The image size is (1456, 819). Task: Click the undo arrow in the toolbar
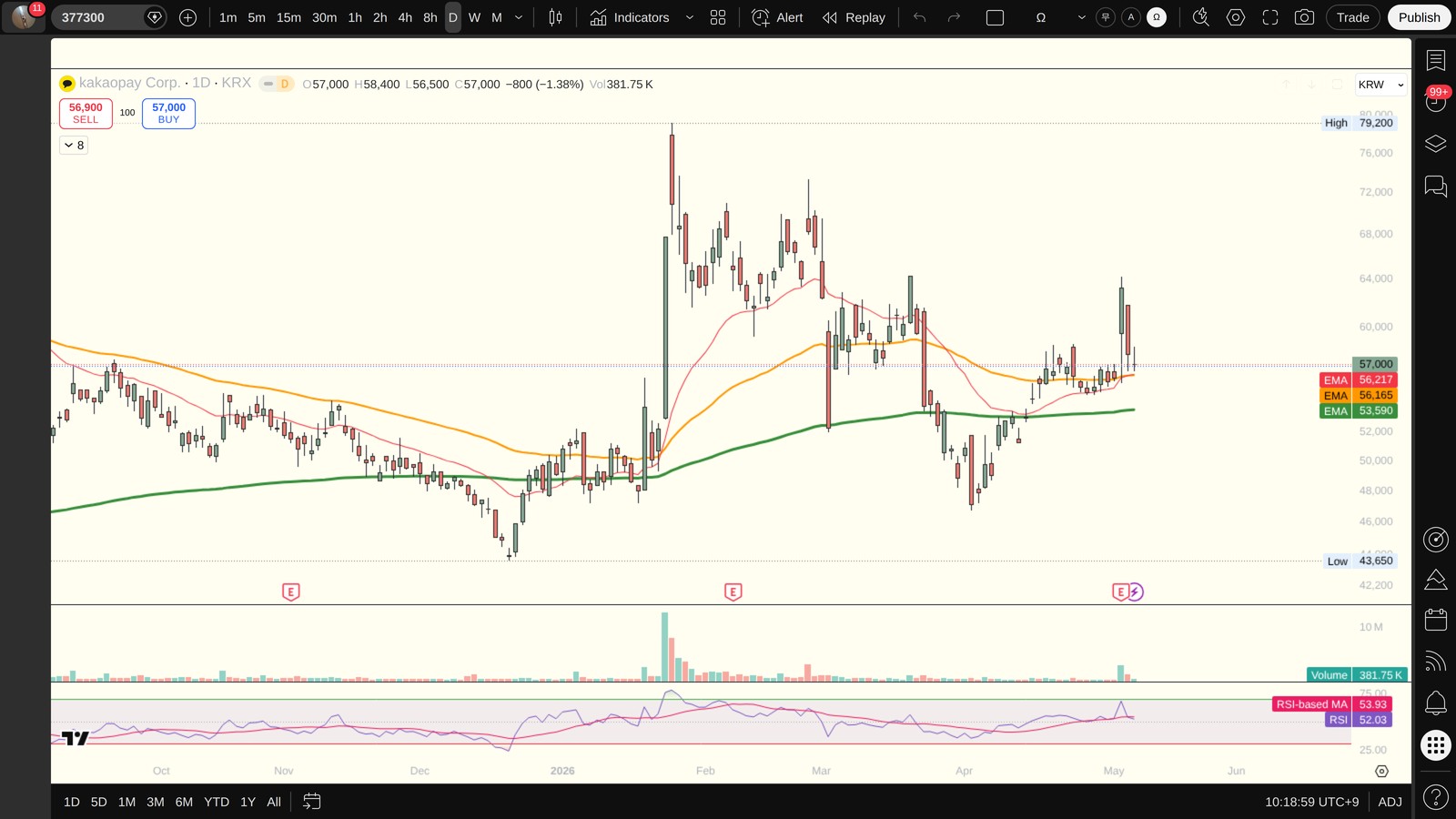[919, 17]
